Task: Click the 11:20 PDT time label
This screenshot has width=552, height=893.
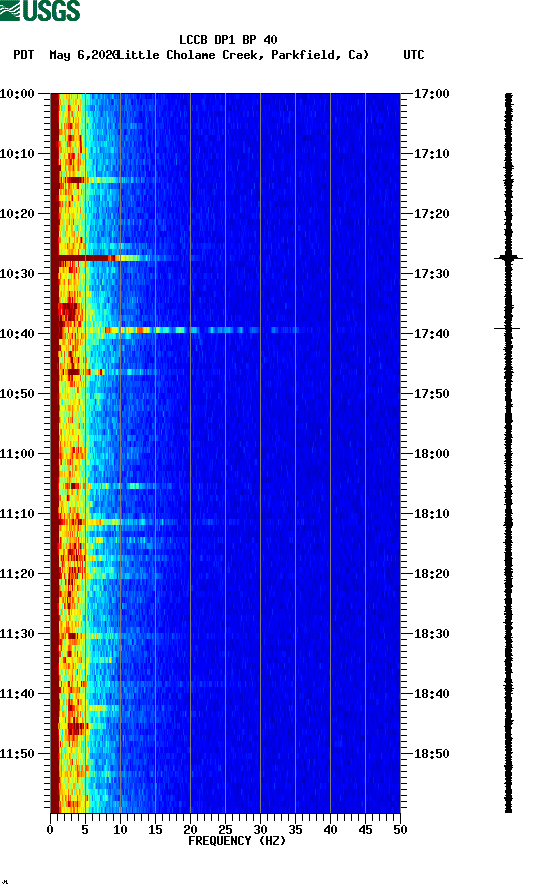Action: pos(17,574)
